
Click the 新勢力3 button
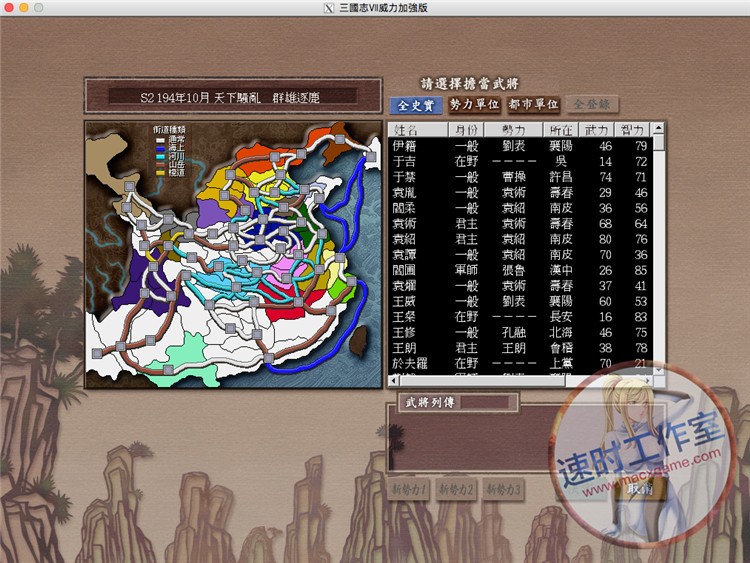[503, 489]
